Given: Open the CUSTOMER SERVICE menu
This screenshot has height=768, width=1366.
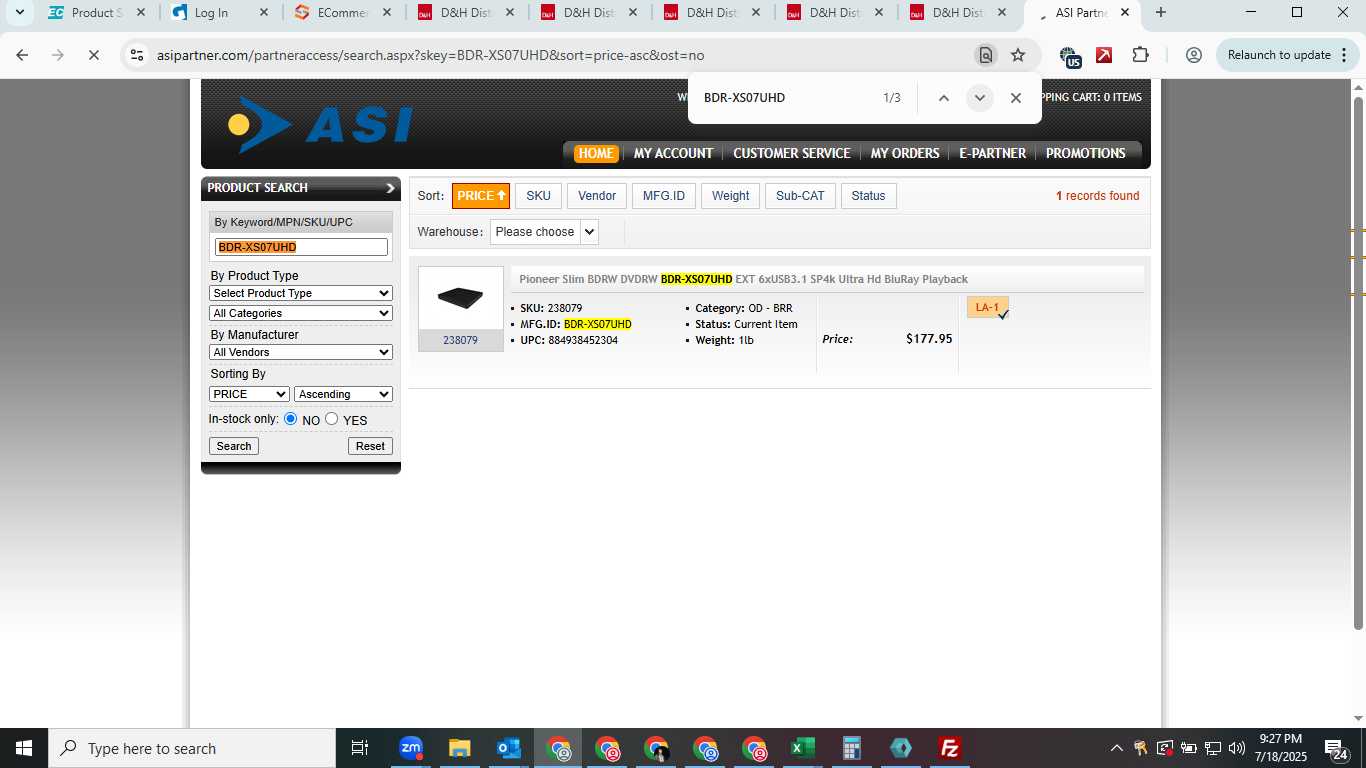Looking at the screenshot, I should click(791, 153).
